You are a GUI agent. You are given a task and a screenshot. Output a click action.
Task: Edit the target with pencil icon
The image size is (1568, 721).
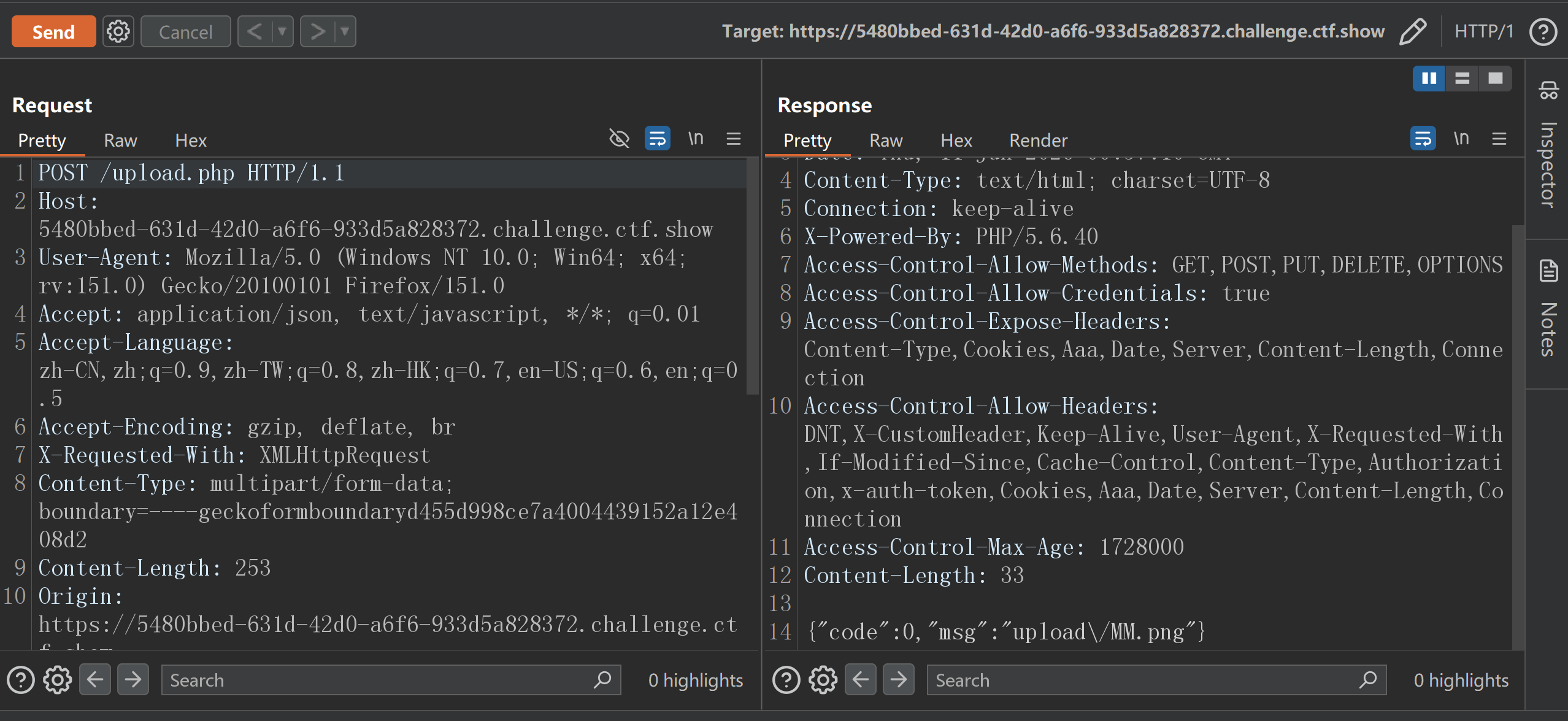point(1413,31)
